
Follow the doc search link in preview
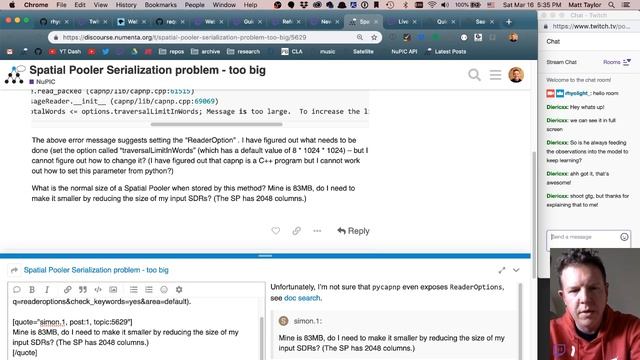302,298
